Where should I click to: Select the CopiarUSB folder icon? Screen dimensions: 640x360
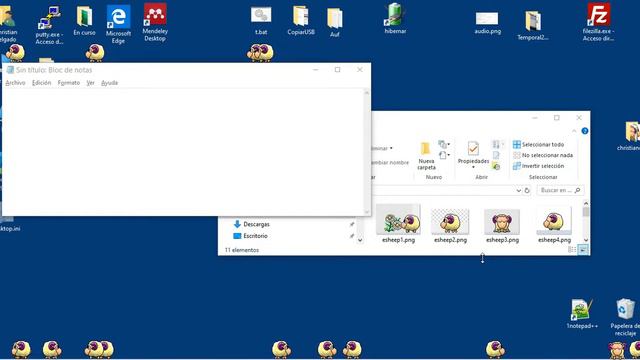point(301,21)
